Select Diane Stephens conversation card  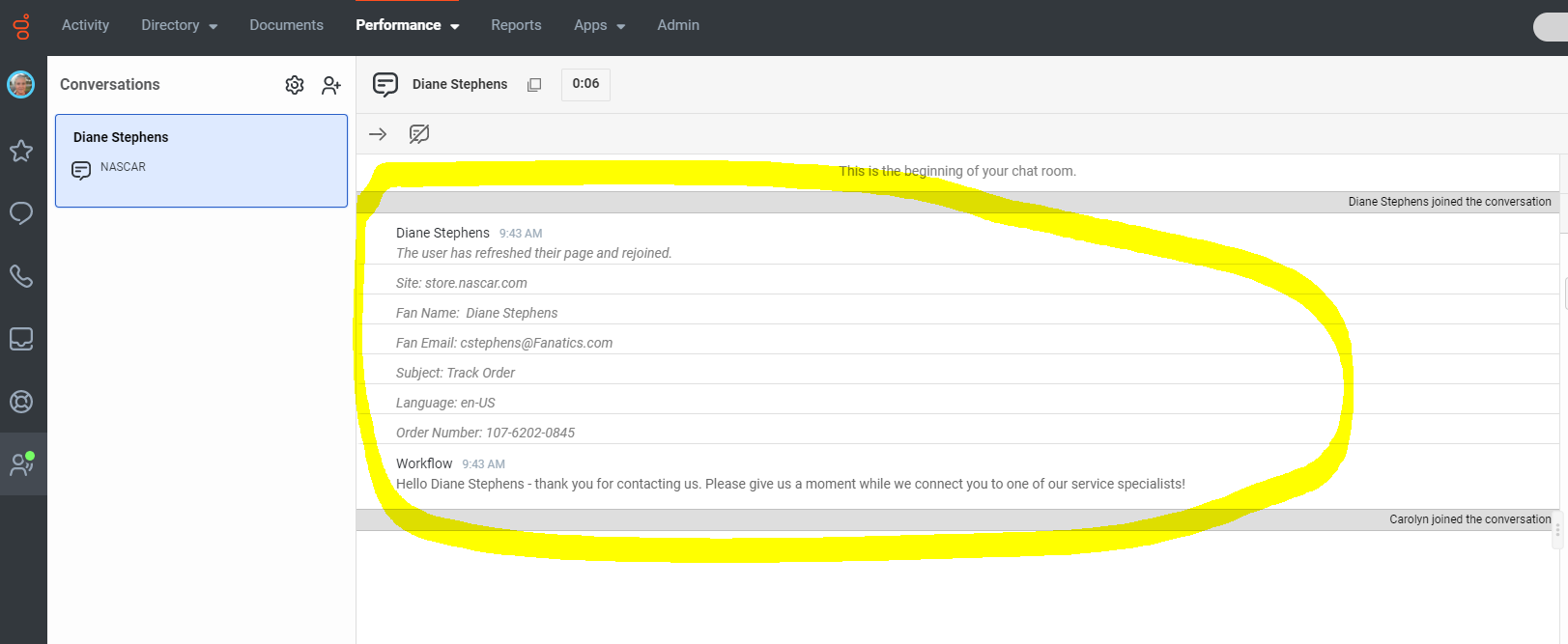[x=201, y=160]
